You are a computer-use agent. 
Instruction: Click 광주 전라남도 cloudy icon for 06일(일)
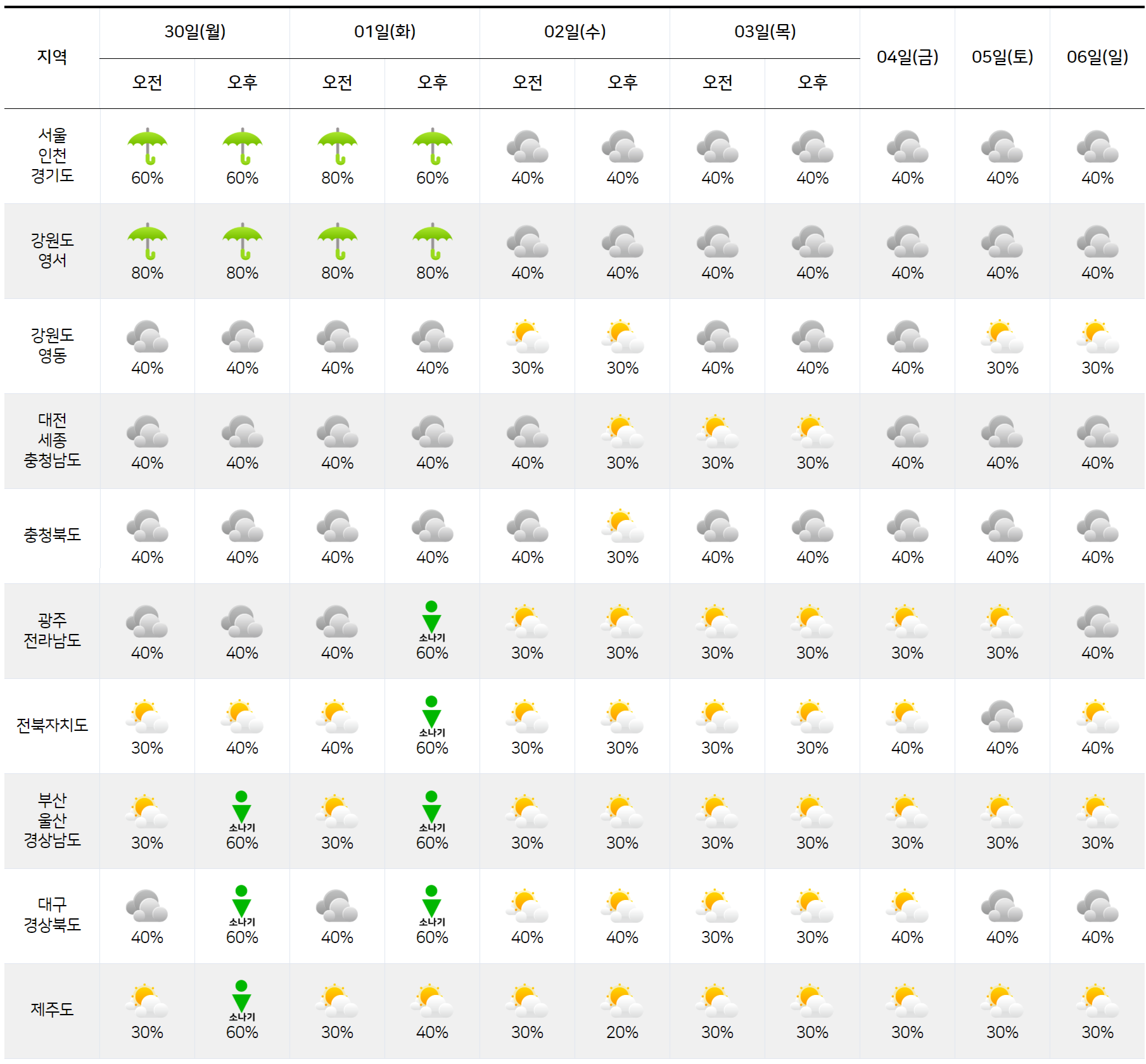pos(1097,621)
